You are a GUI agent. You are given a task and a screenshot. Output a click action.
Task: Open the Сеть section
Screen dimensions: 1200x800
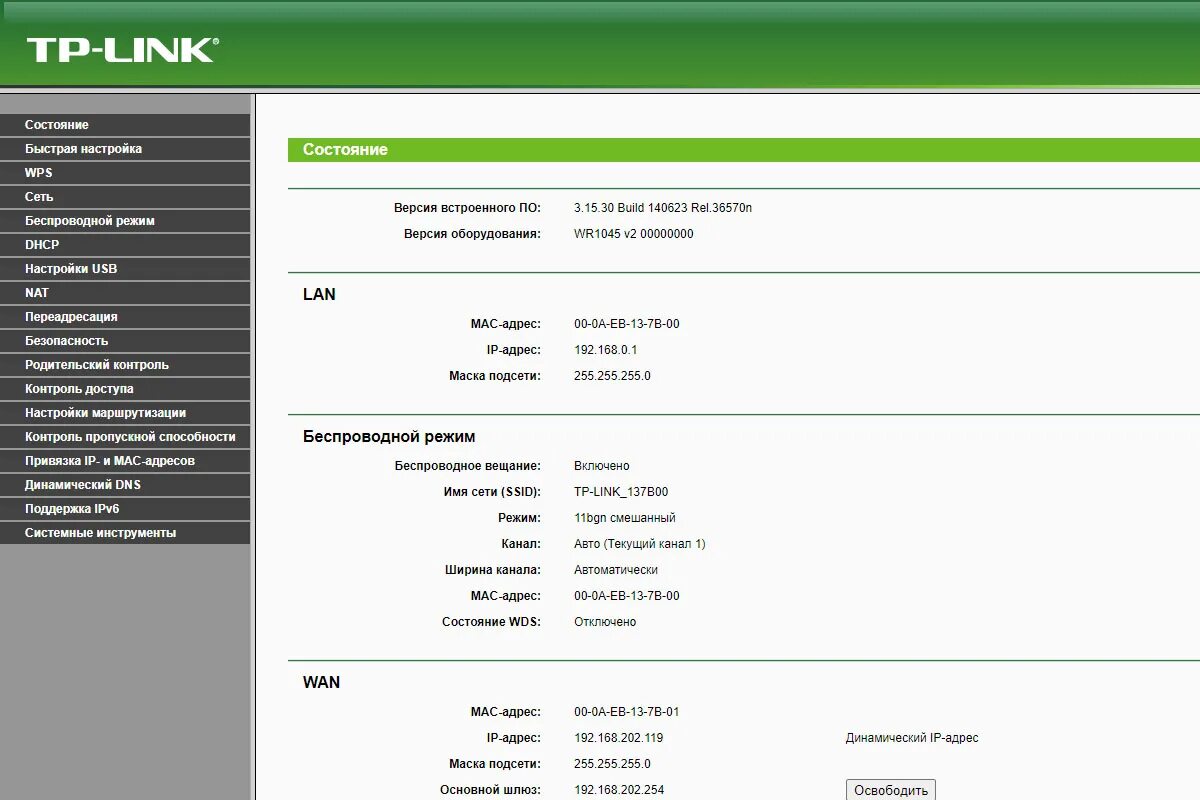click(x=125, y=197)
